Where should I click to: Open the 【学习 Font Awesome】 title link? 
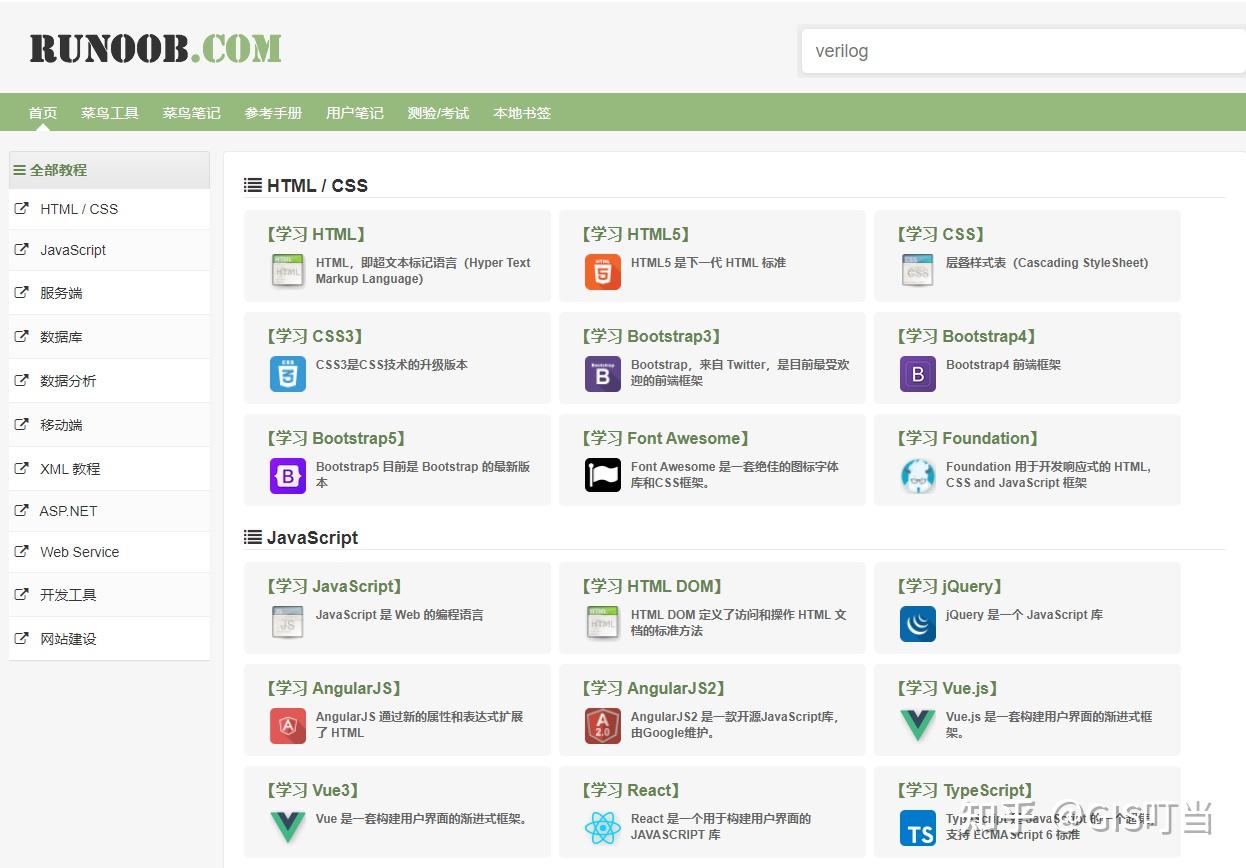click(x=667, y=438)
